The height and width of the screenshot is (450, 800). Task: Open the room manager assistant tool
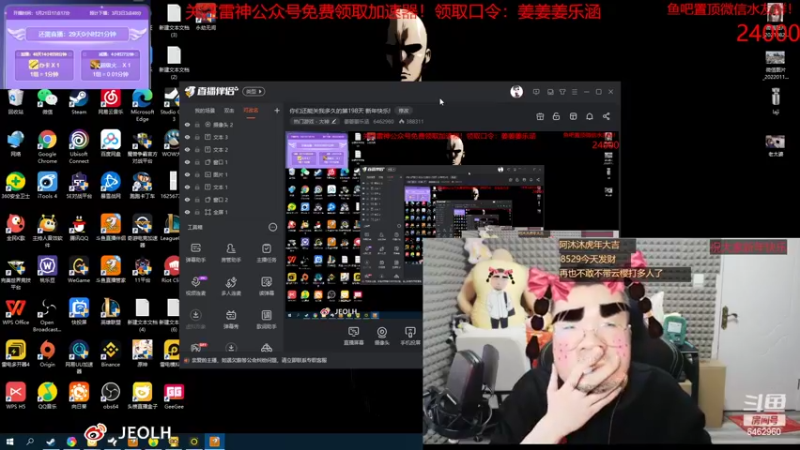(x=231, y=253)
